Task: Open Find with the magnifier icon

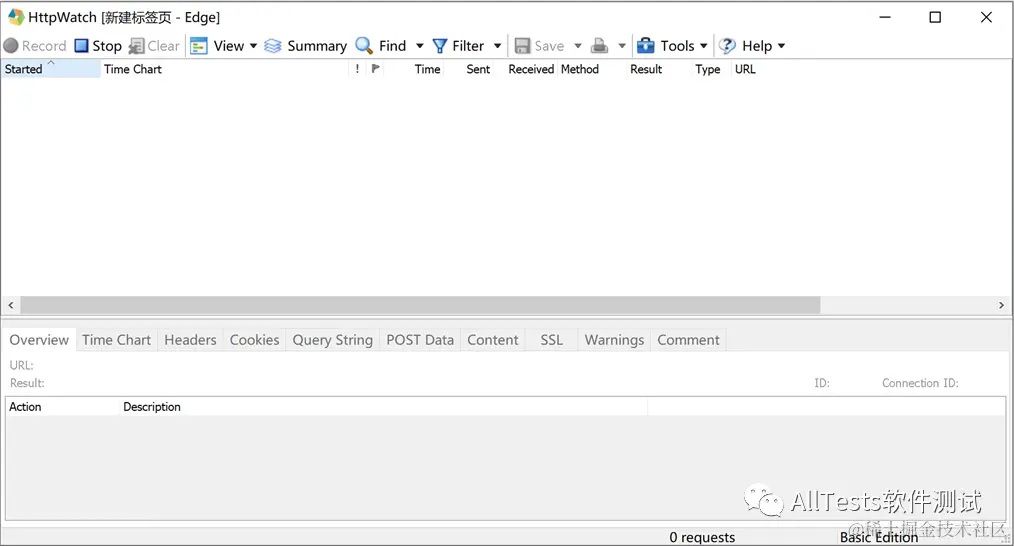Action: 364,46
